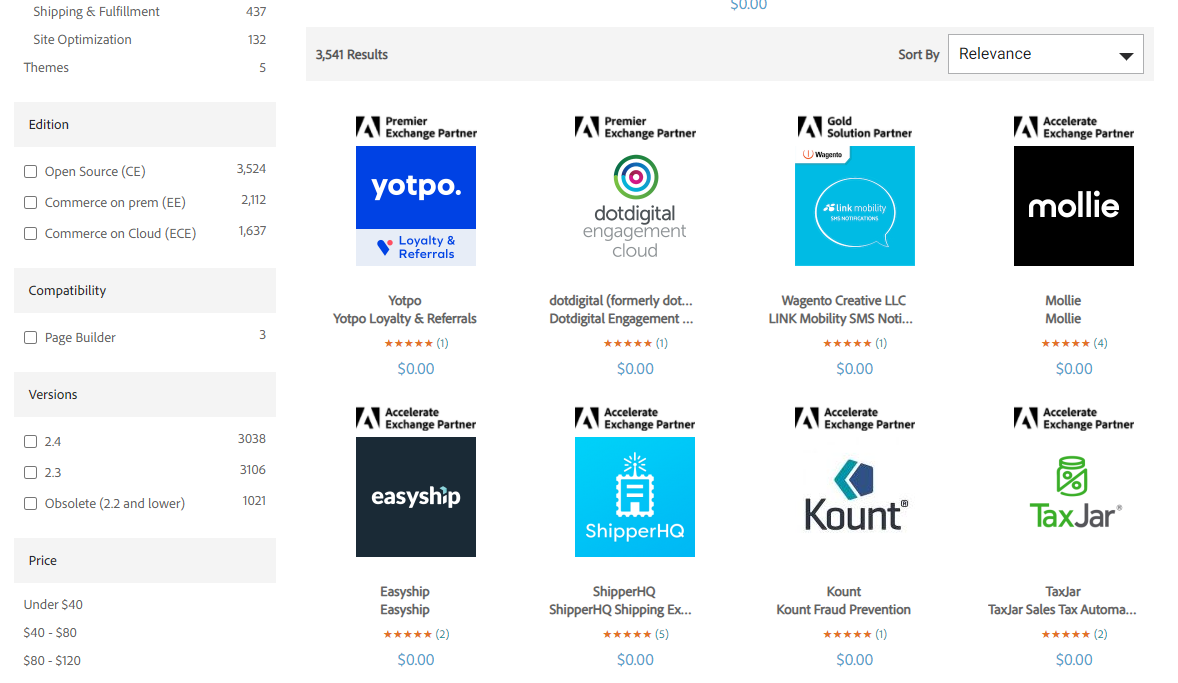Screen dimensions: 1178x683
Task: Click Premier Exchange Partner badge above Yotpo
Action: (416, 127)
